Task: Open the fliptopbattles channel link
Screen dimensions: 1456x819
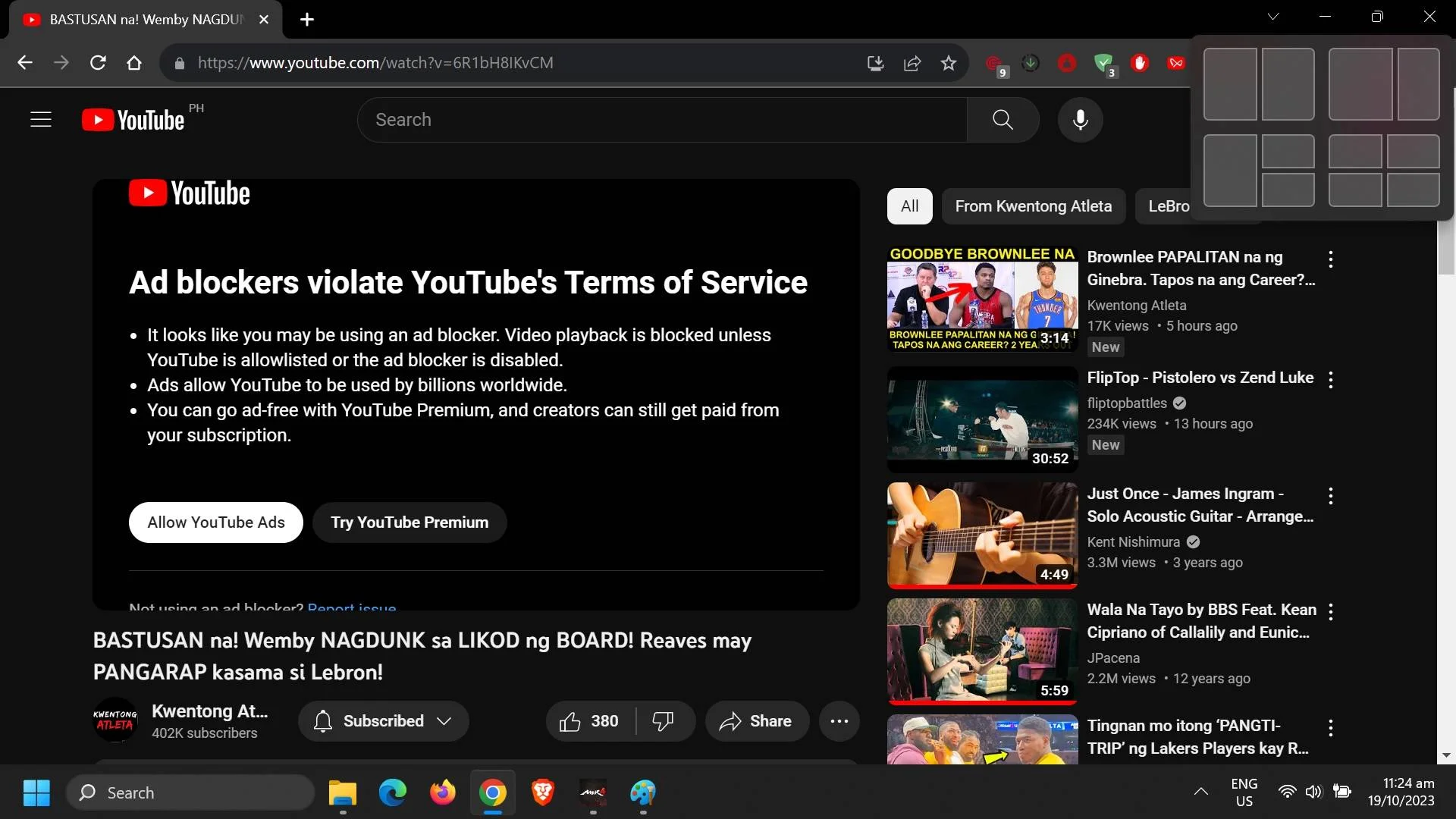Action: [x=1127, y=403]
